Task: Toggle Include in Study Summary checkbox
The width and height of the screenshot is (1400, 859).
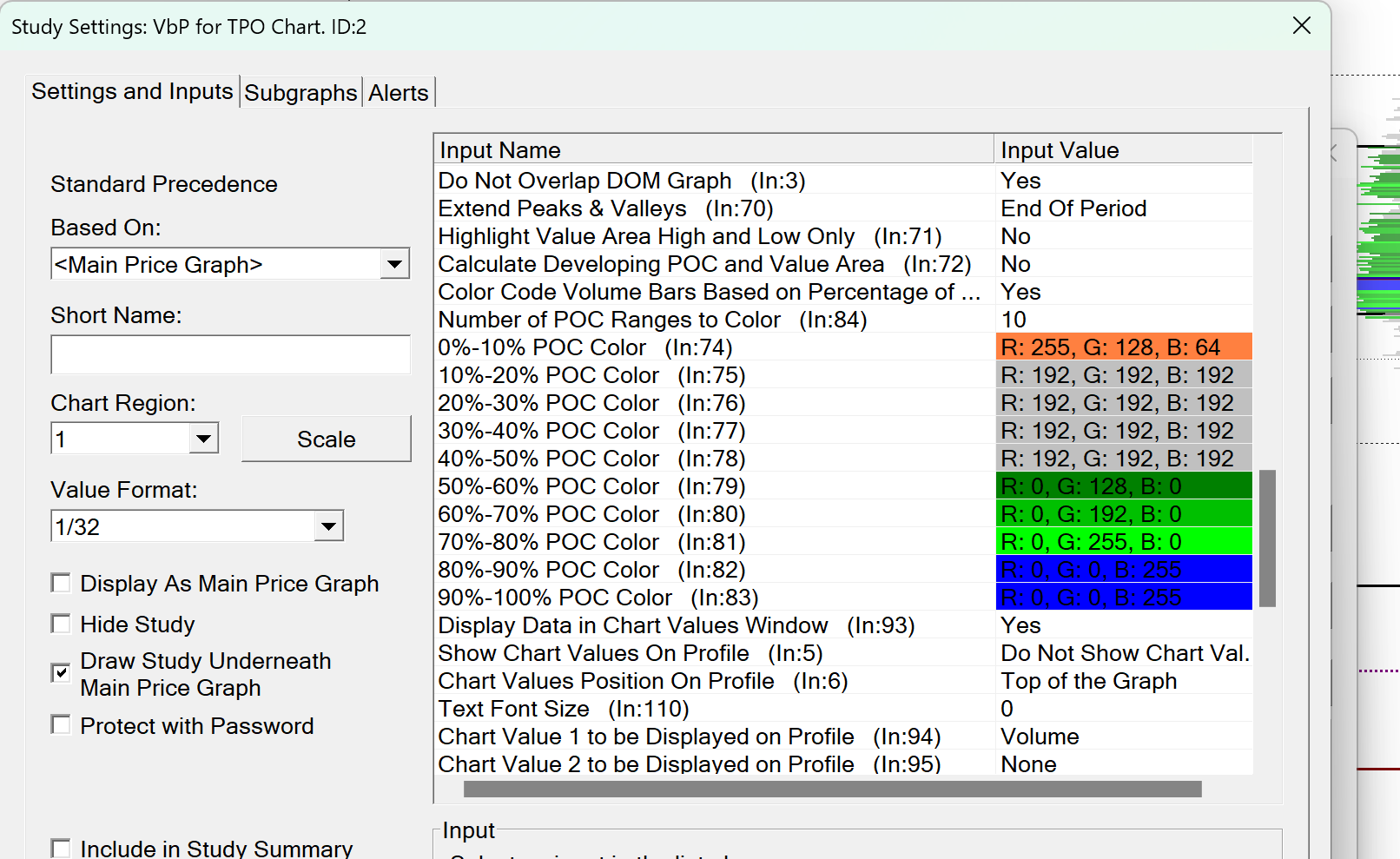Action: pyautogui.click(x=61, y=848)
